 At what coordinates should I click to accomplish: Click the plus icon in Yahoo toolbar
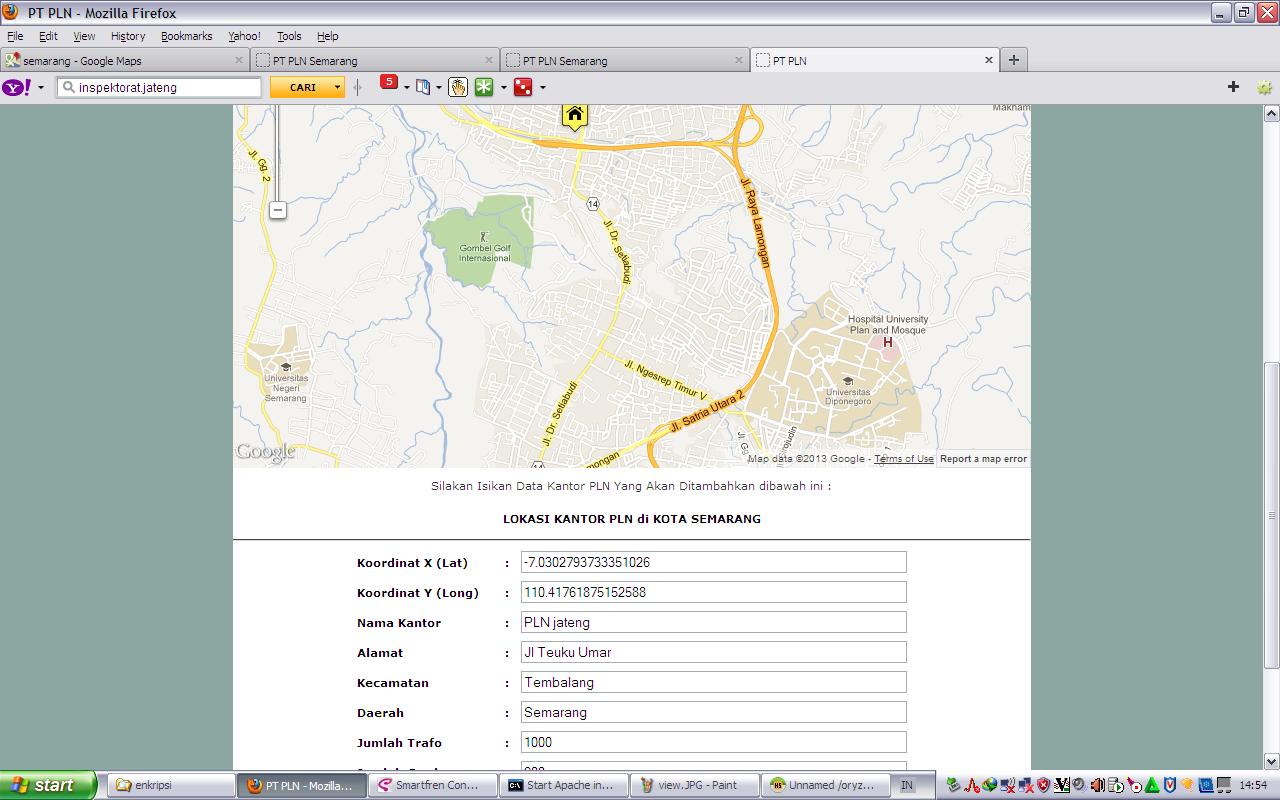(1233, 87)
